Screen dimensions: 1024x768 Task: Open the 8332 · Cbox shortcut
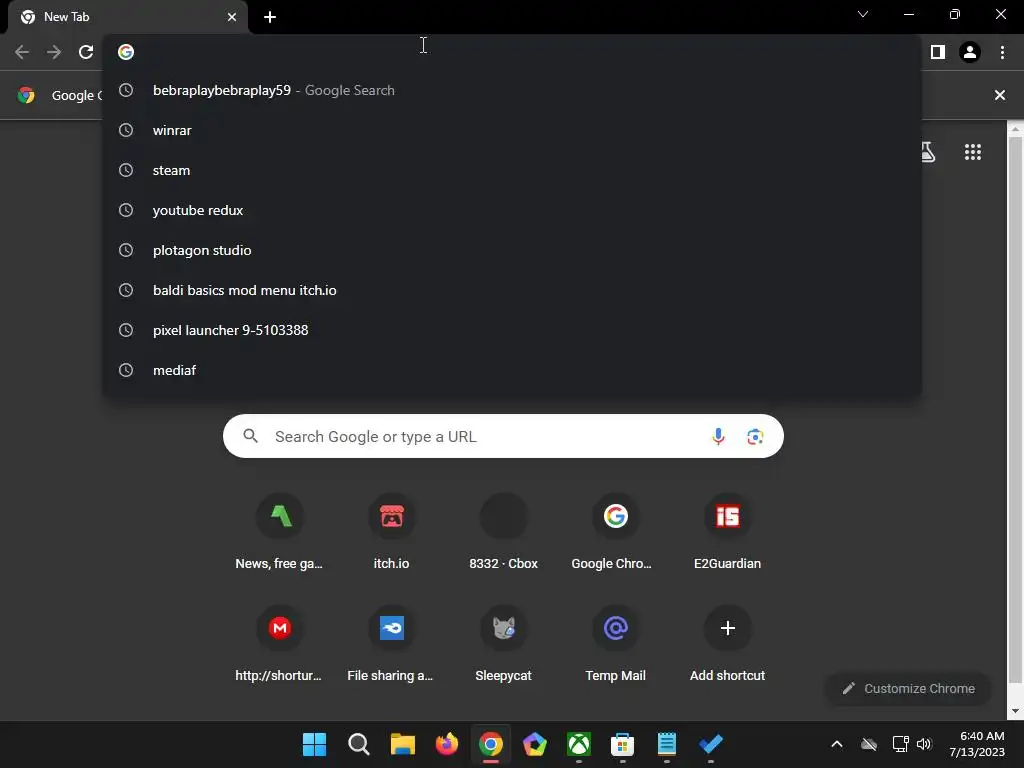[x=504, y=533]
